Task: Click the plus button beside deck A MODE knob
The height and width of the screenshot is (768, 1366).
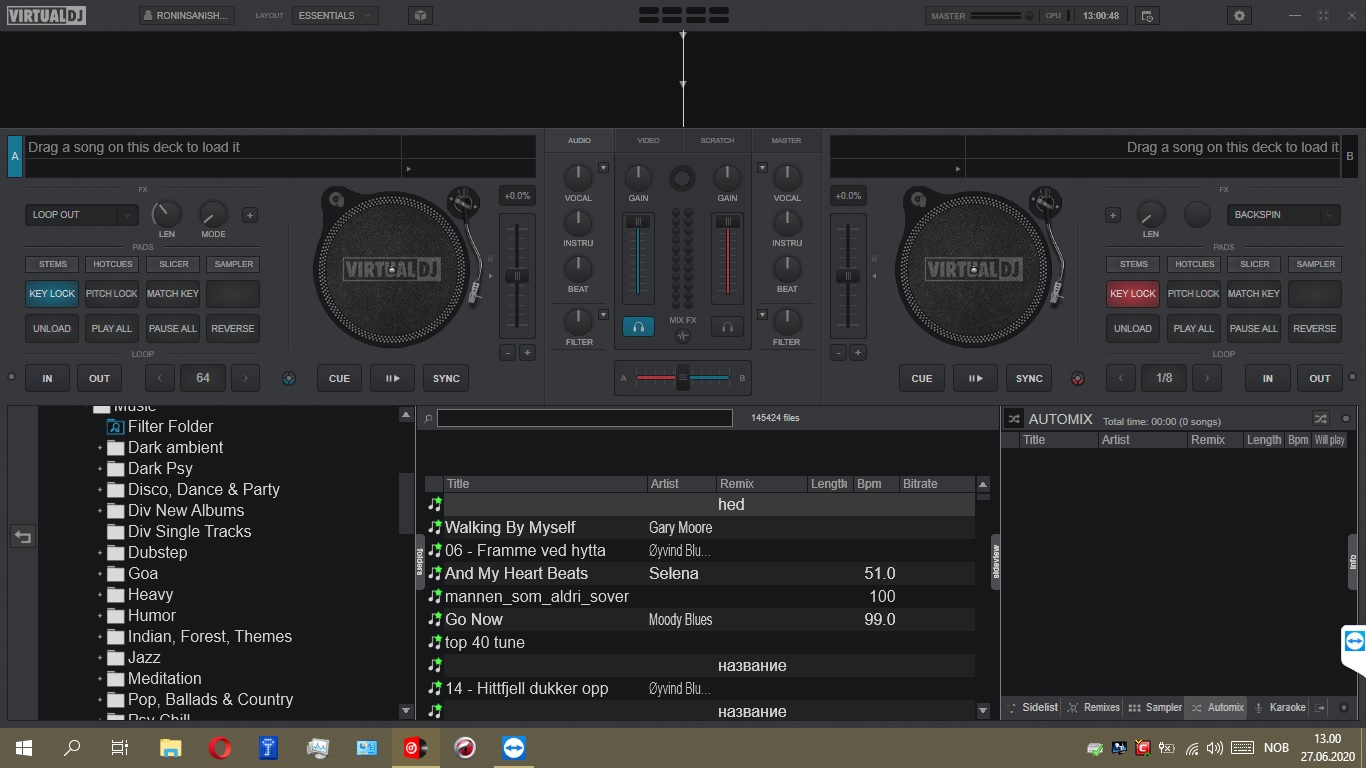Action: [249, 215]
